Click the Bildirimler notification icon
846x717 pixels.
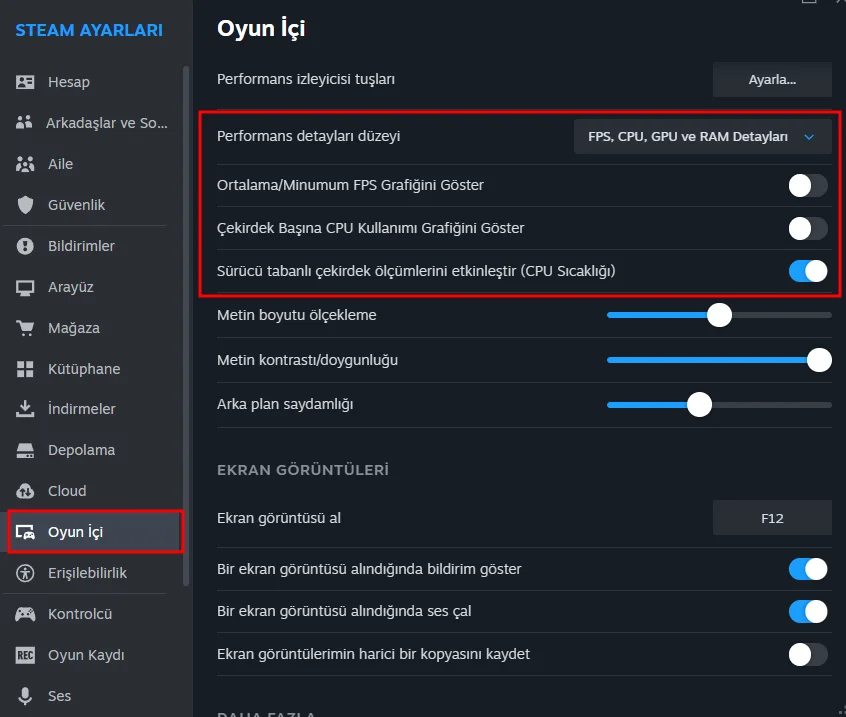pyautogui.click(x=26, y=246)
